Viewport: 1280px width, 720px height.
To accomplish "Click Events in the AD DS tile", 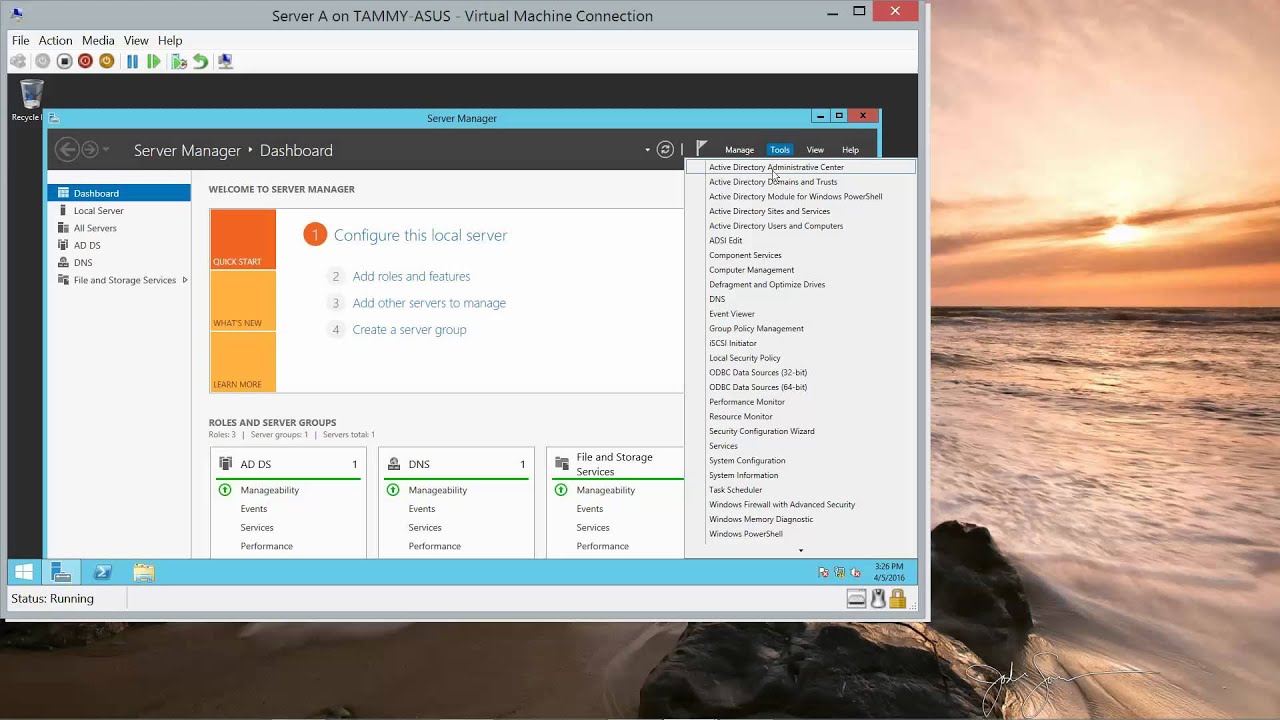I will point(254,509).
